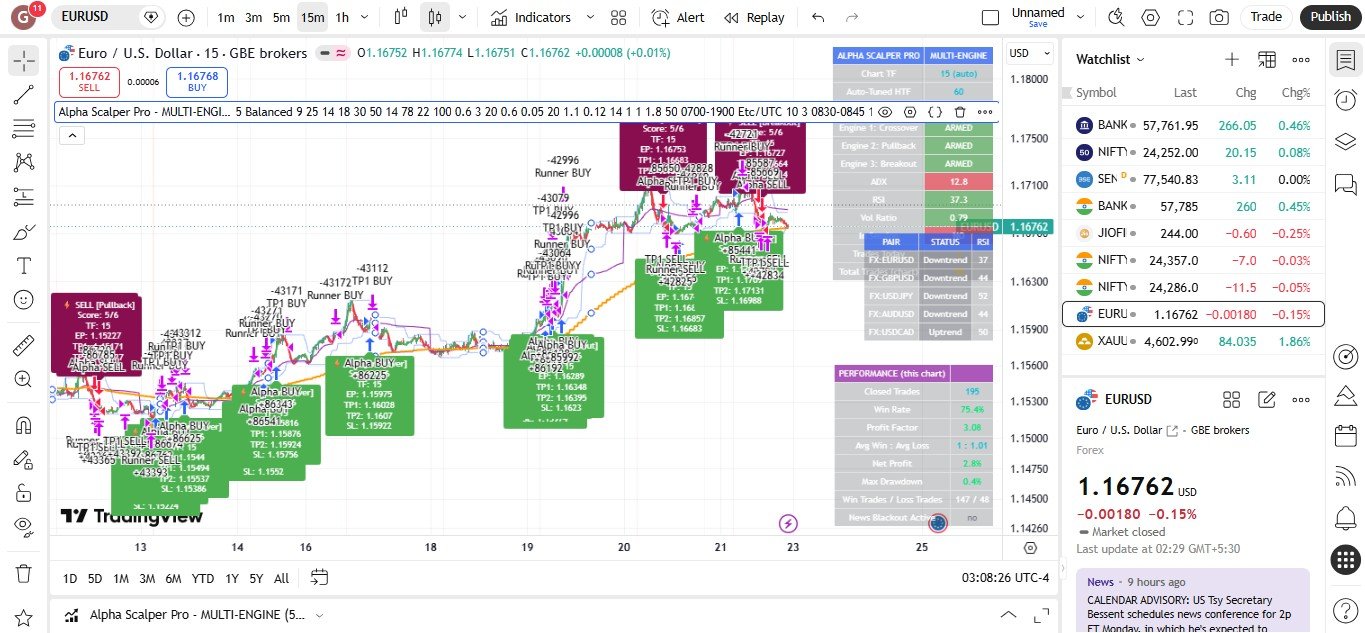Expand the Watchlist name dropdown
Screen dimensions: 1365x633
coord(1111,60)
